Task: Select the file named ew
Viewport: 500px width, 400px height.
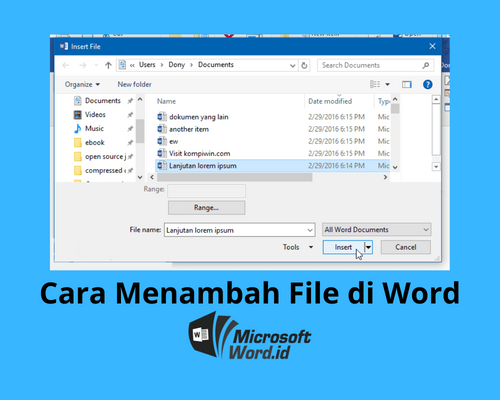Action: click(x=174, y=142)
